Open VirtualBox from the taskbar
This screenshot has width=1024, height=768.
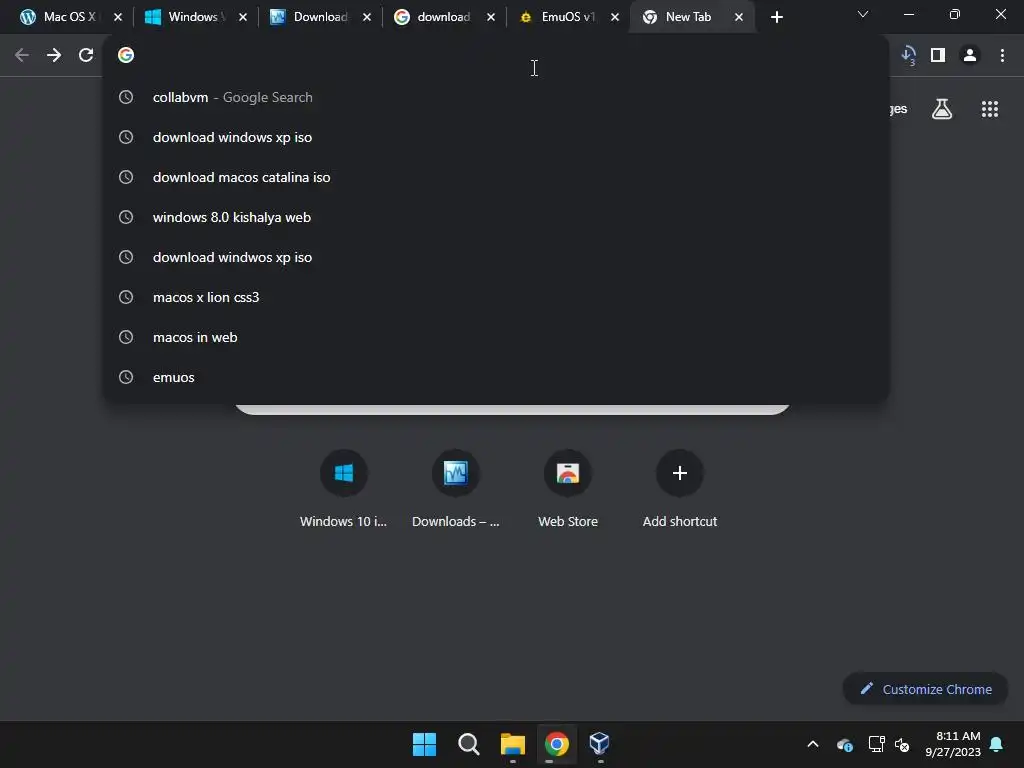coord(600,744)
